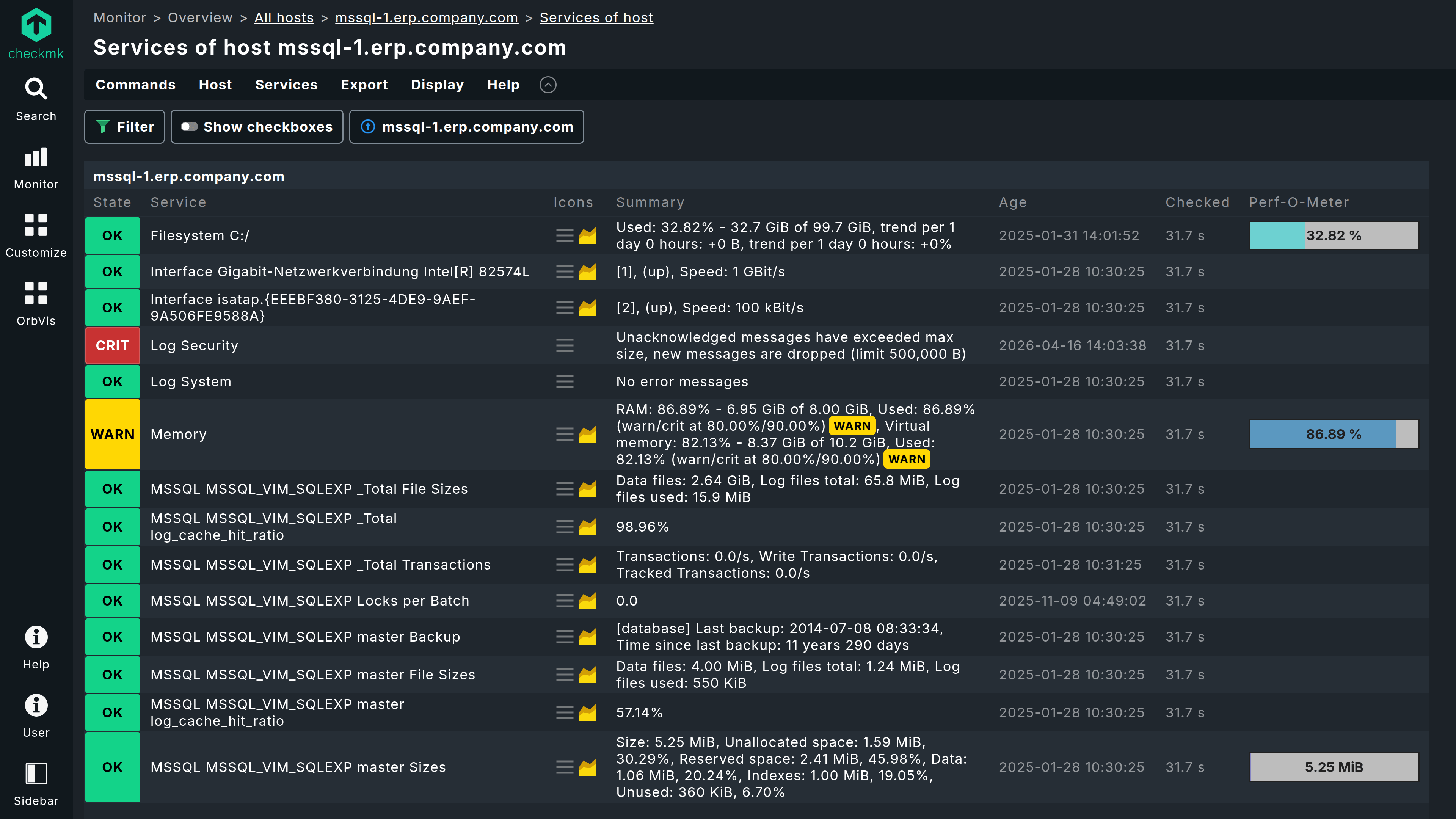The height and width of the screenshot is (819, 1456).
Task: Open the Display menu
Action: 438,85
